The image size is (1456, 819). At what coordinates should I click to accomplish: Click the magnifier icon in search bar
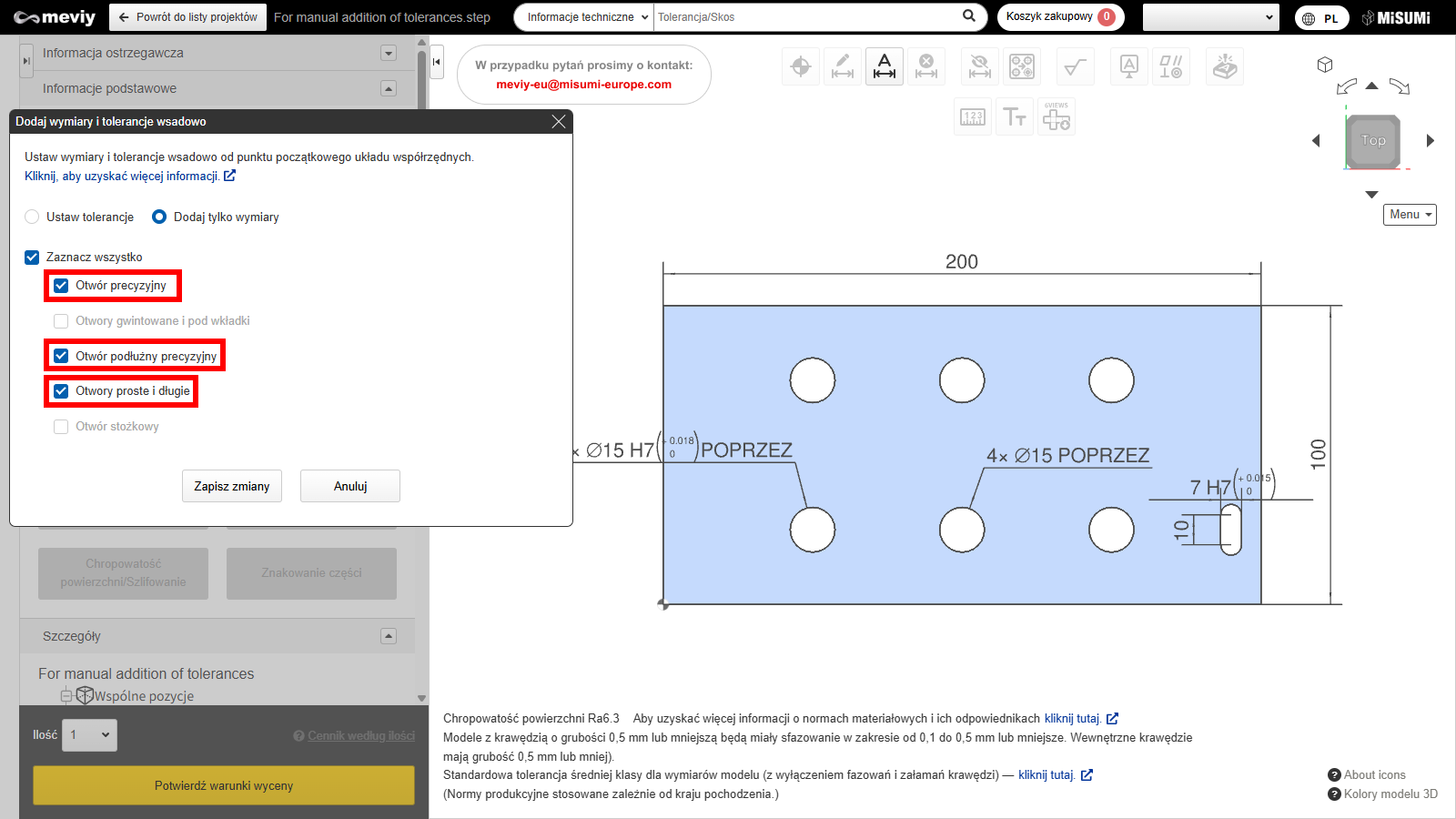(x=969, y=16)
